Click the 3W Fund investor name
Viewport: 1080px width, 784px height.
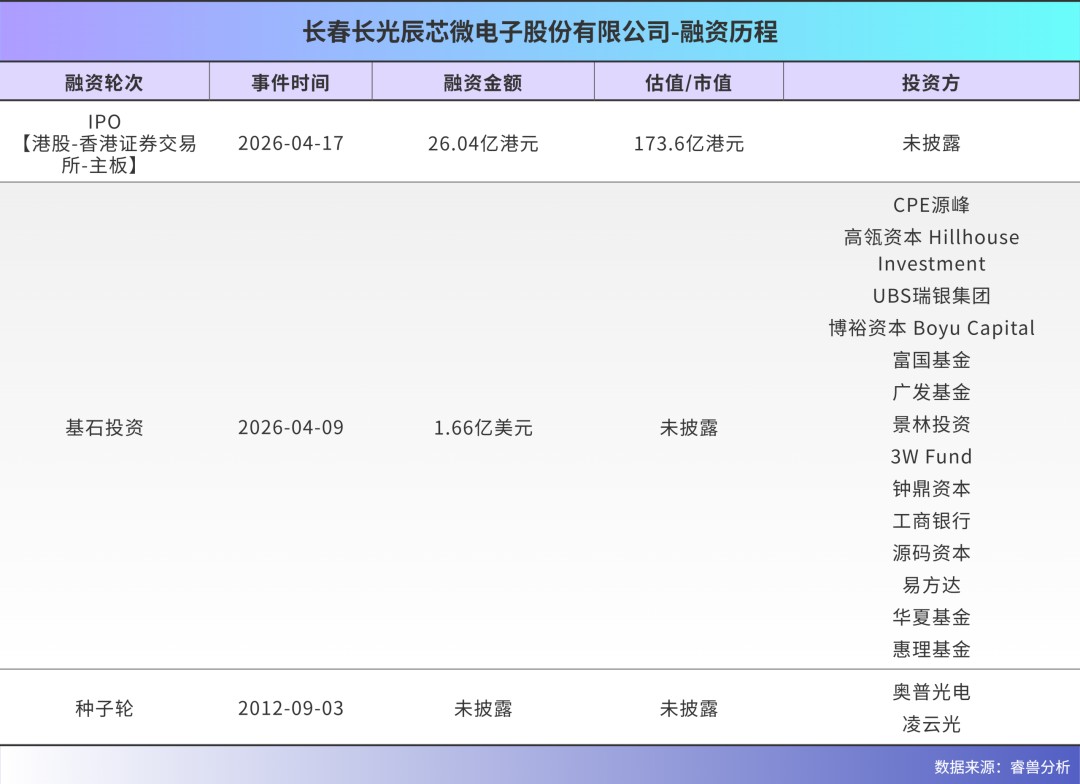tap(931, 457)
